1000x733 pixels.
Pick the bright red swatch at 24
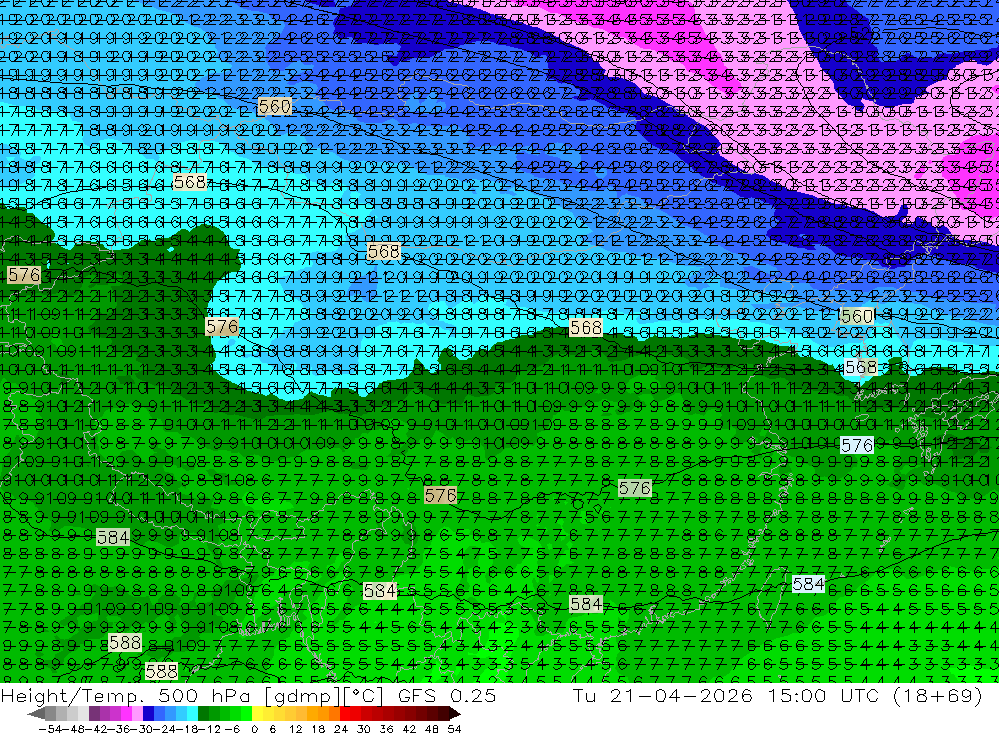[x=345, y=714]
